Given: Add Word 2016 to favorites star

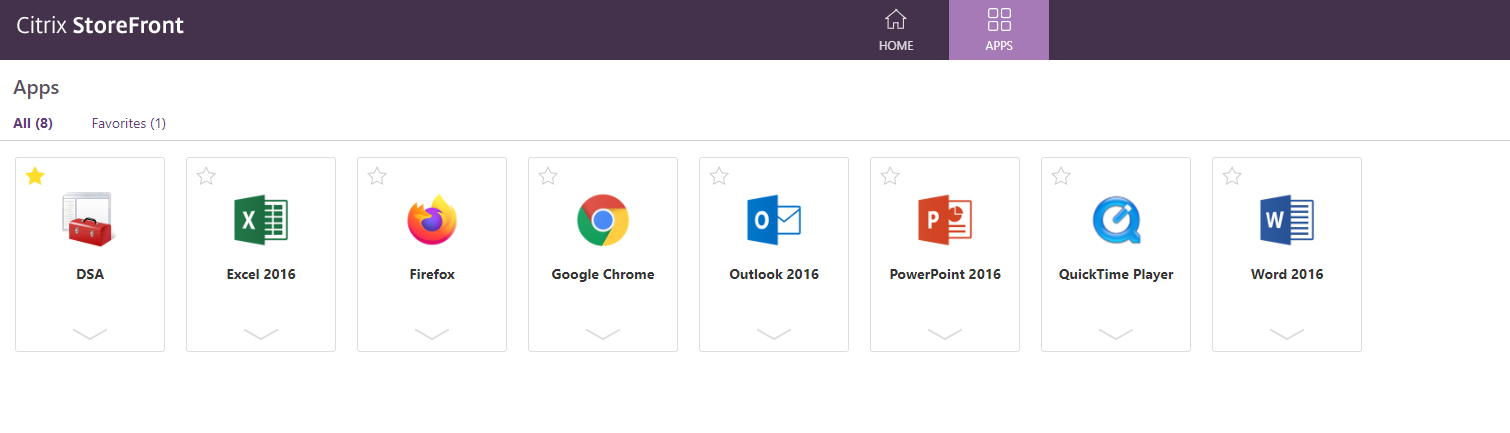Looking at the screenshot, I should (1232, 176).
